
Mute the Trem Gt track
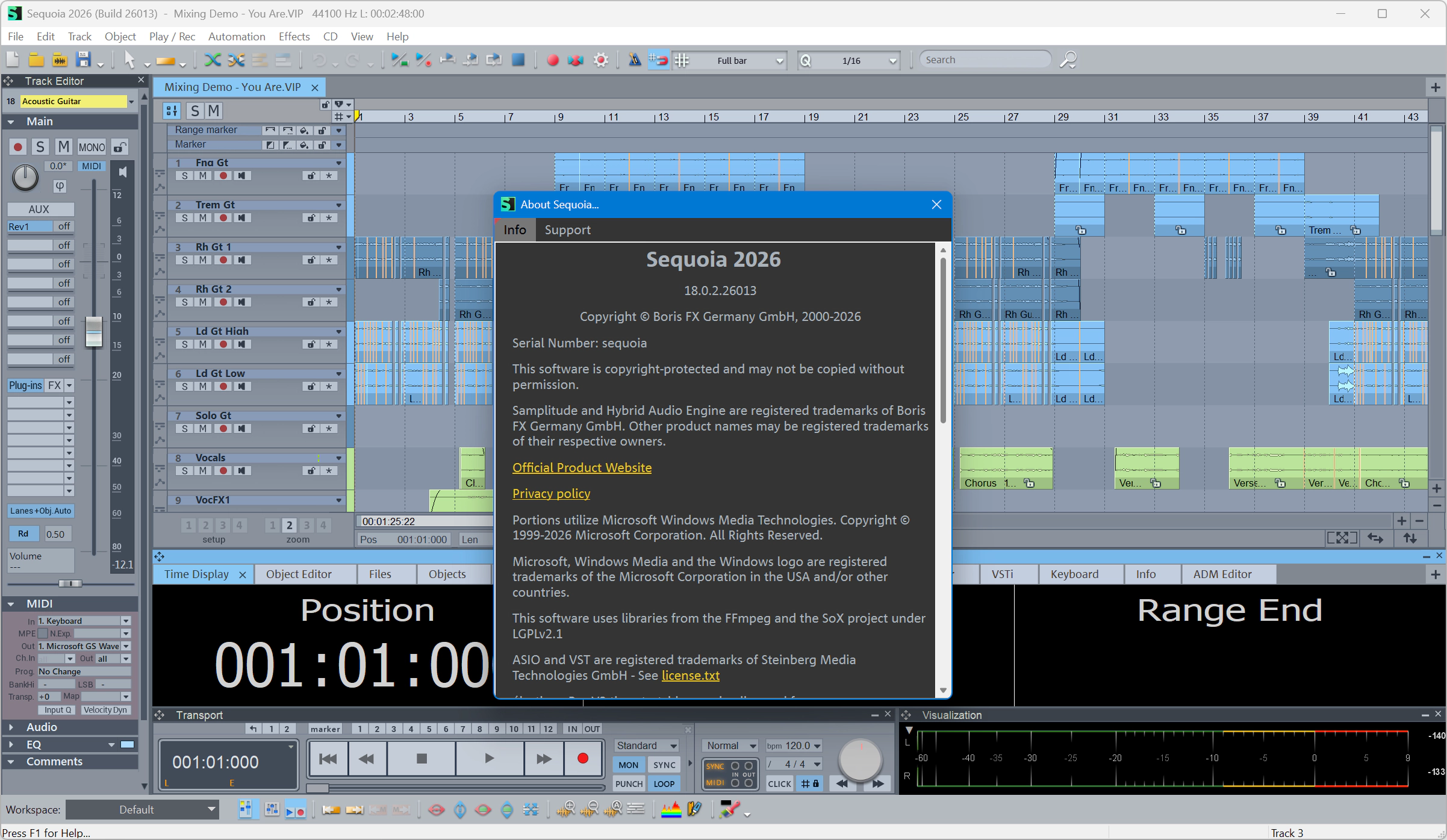click(x=203, y=218)
